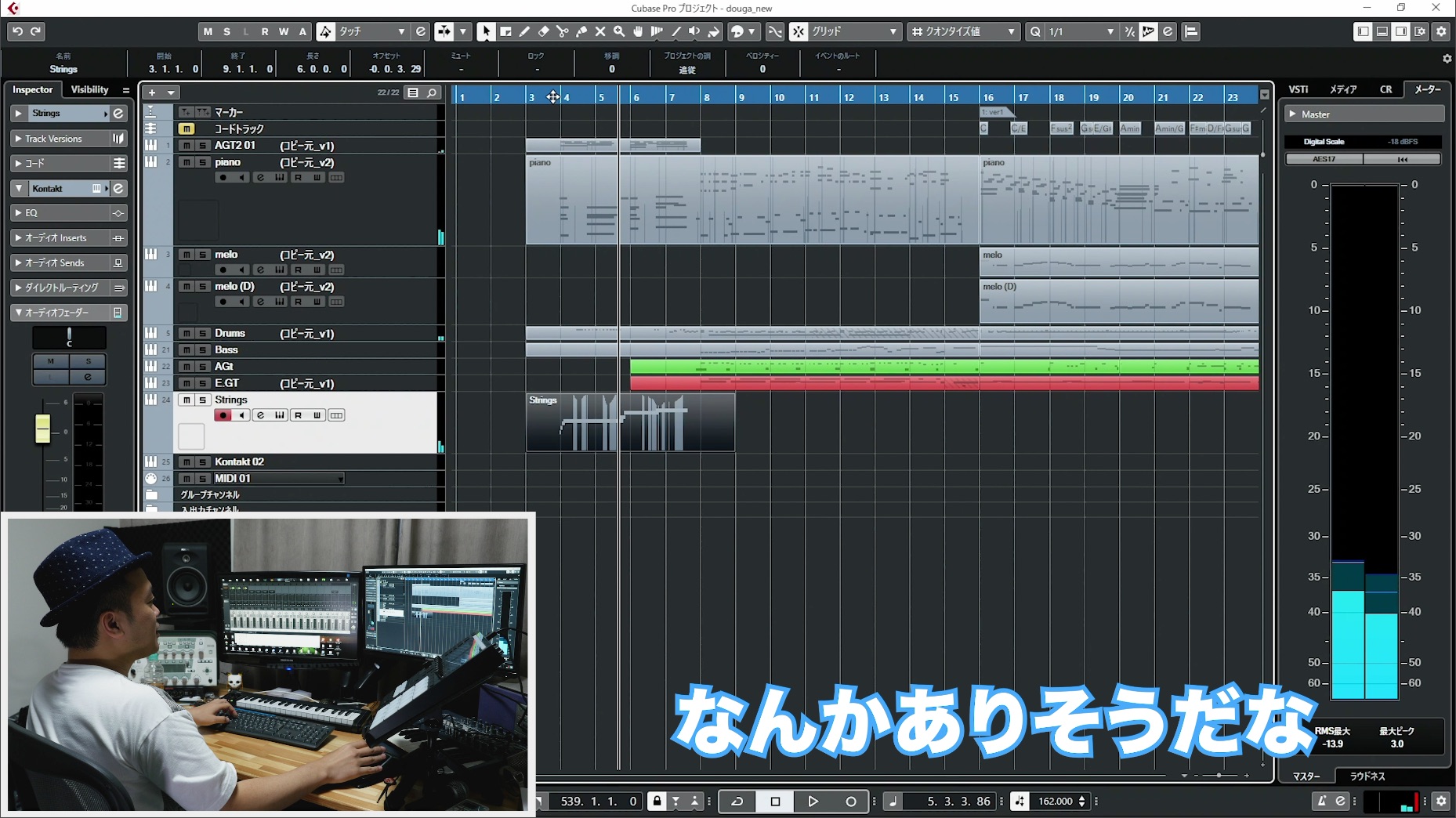Select the Strings MIDI part in arrangement
This screenshot has height=818, width=1456.
630,422
